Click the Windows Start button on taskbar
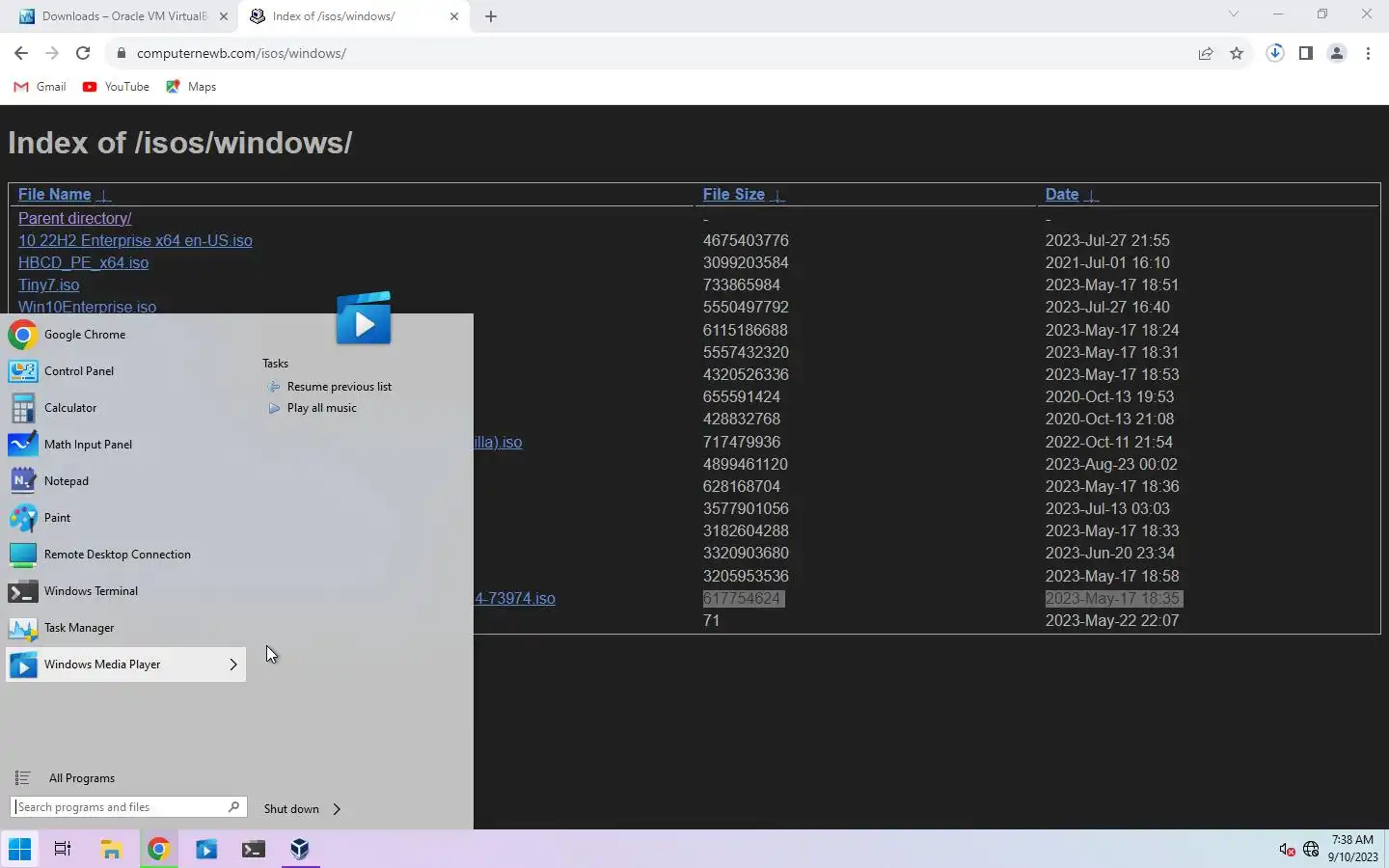Image resolution: width=1389 pixels, height=868 pixels. (x=19, y=850)
